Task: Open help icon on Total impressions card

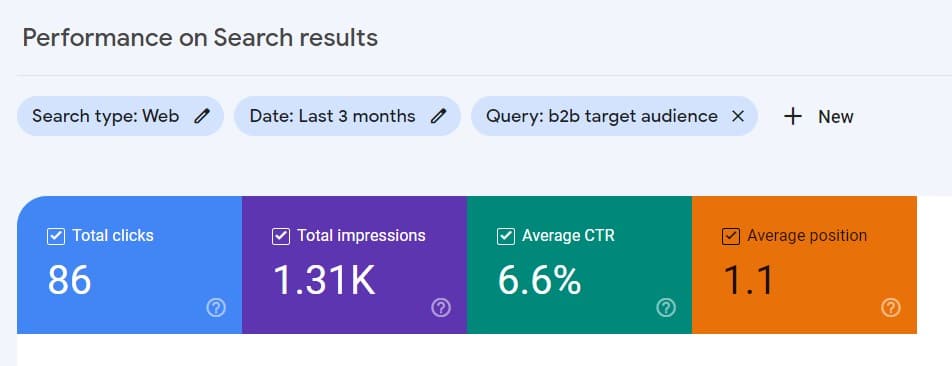Action: click(441, 308)
